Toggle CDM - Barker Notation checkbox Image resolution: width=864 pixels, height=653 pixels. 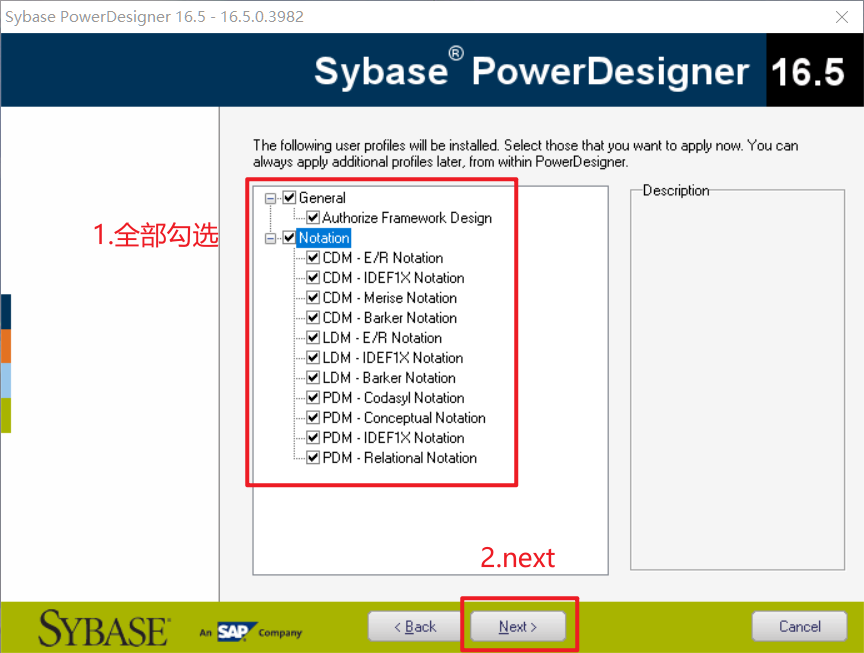pos(313,317)
